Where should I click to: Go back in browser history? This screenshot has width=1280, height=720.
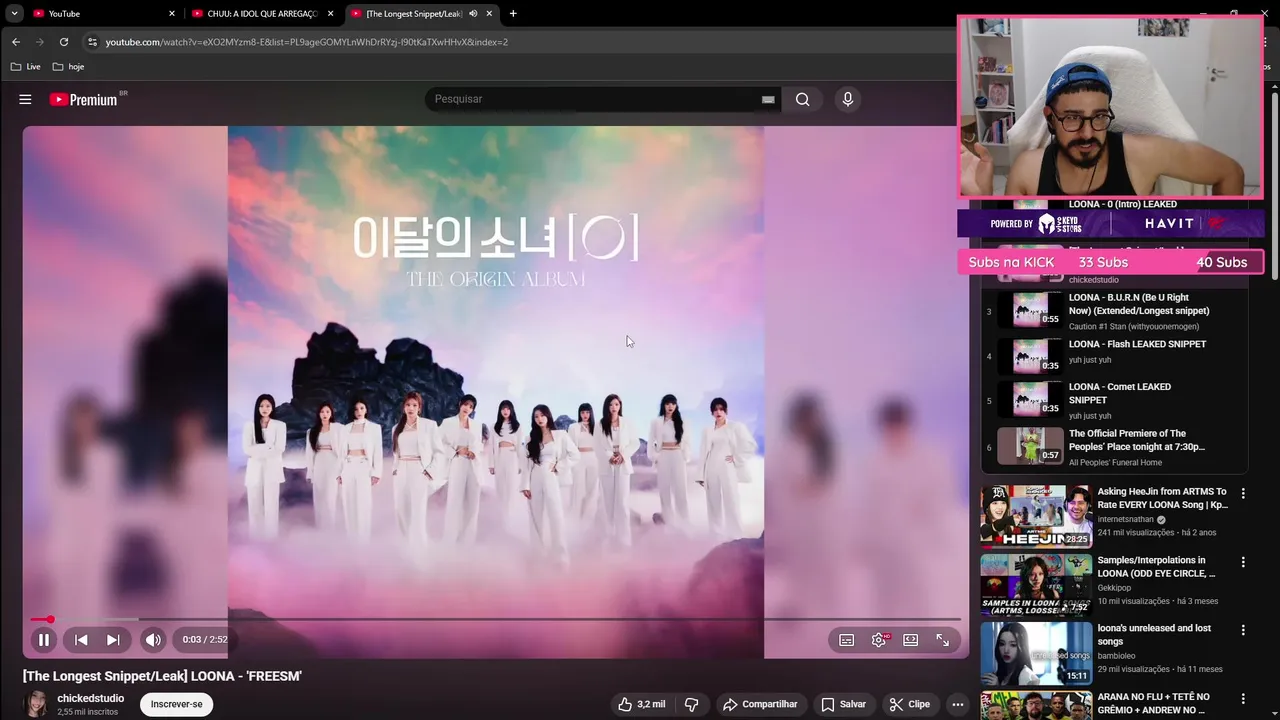(x=16, y=42)
